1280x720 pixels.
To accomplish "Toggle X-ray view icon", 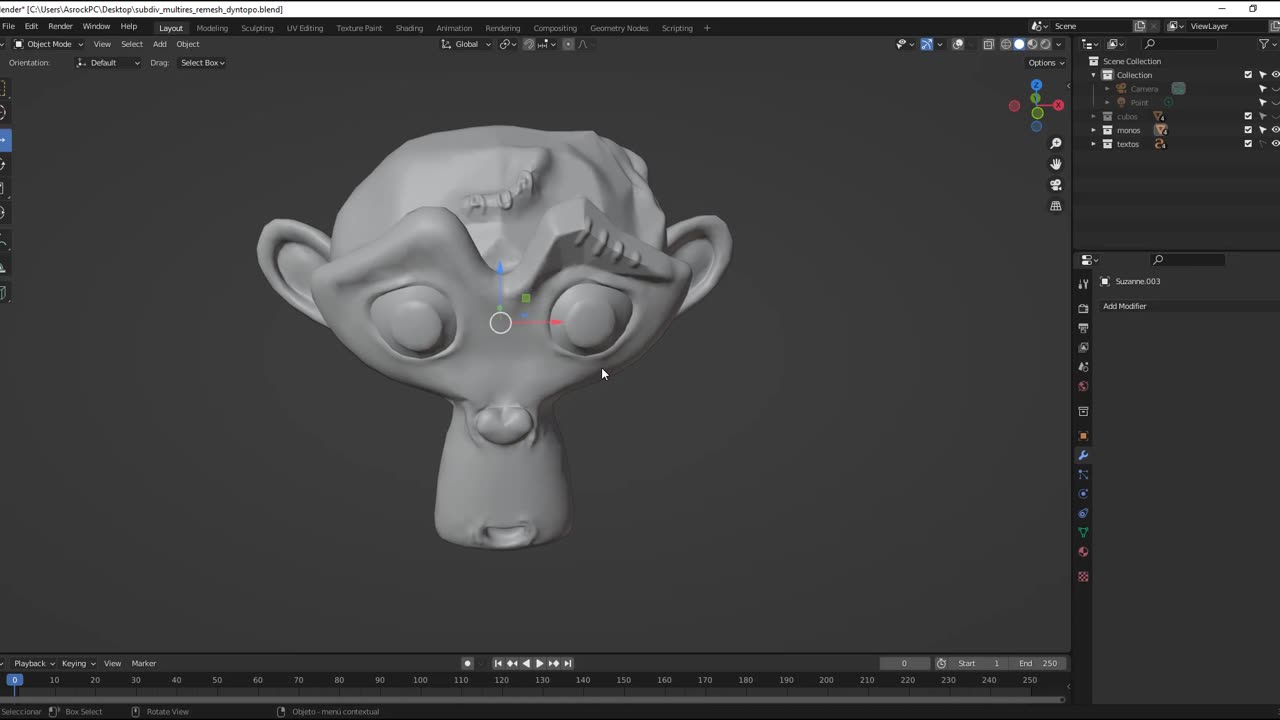I will 988,44.
